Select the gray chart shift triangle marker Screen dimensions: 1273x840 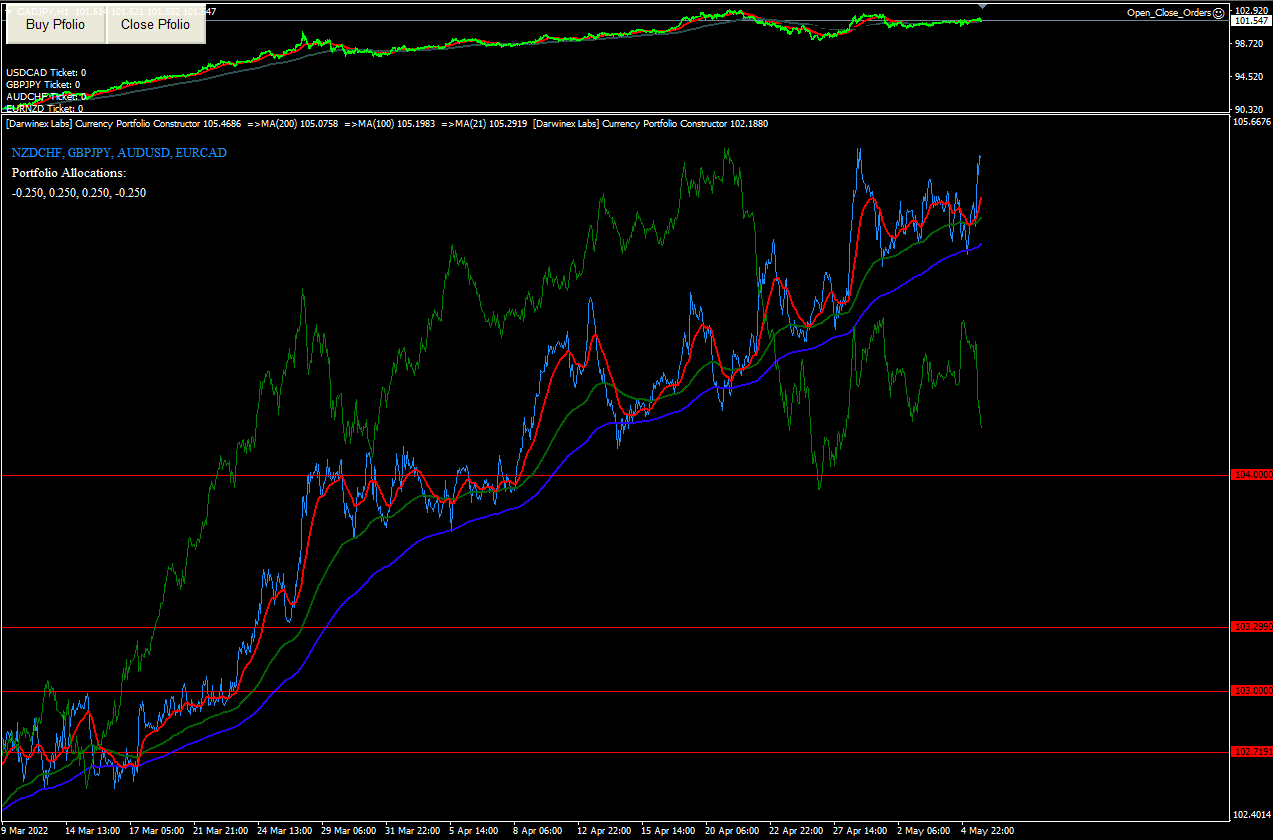click(982, 6)
